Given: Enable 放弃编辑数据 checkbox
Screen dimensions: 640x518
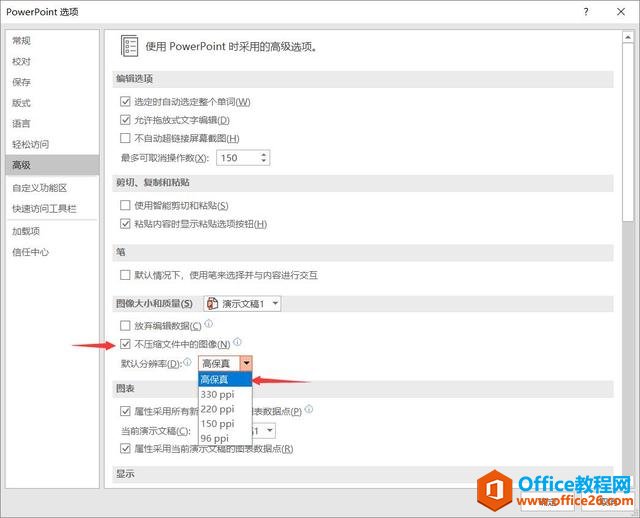Looking at the screenshot, I should coord(125,325).
